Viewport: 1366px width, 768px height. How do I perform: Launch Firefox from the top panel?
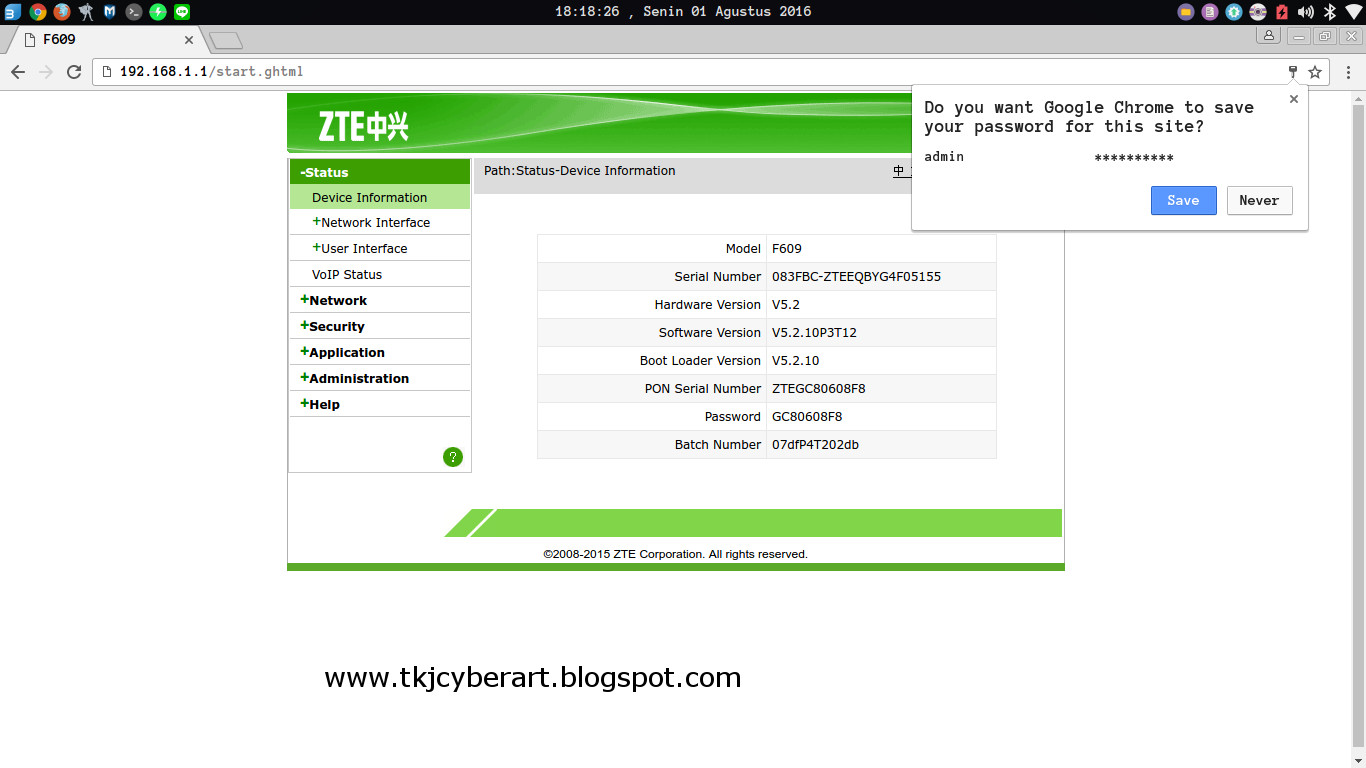[x=62, y=12]
